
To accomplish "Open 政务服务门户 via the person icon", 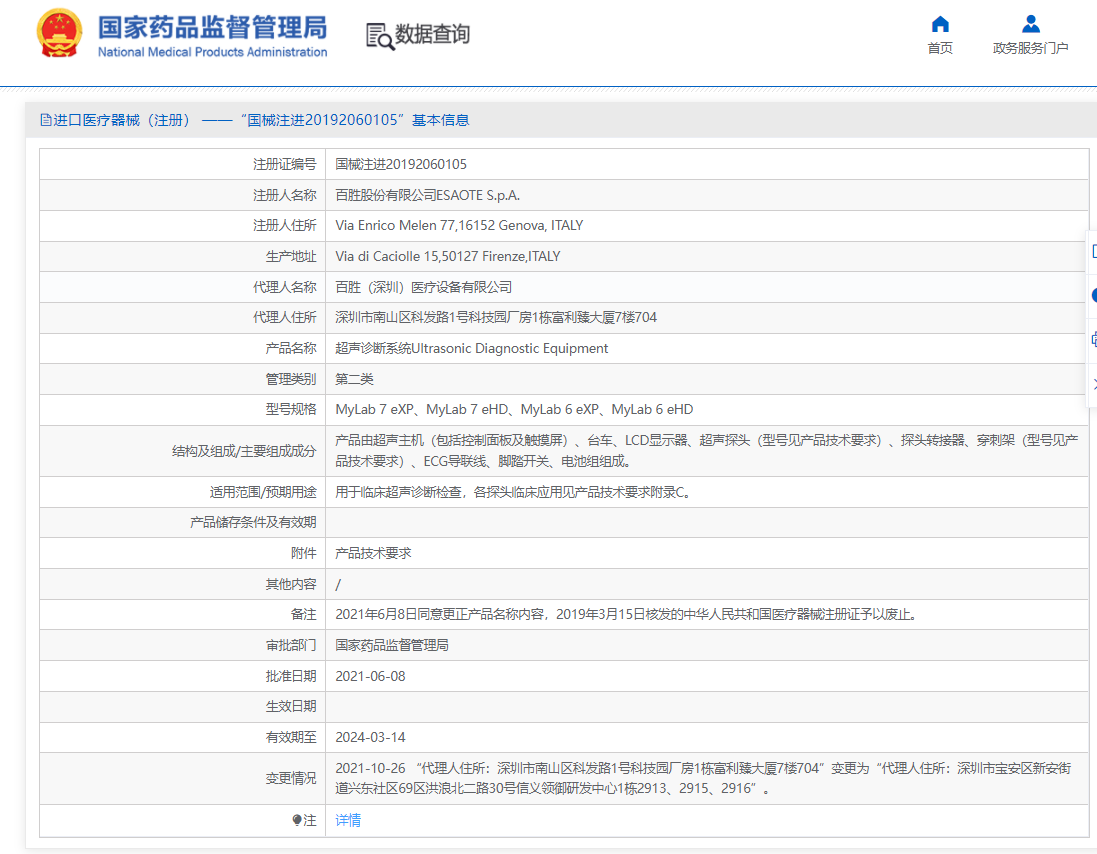I will (x=1031, y=24).
